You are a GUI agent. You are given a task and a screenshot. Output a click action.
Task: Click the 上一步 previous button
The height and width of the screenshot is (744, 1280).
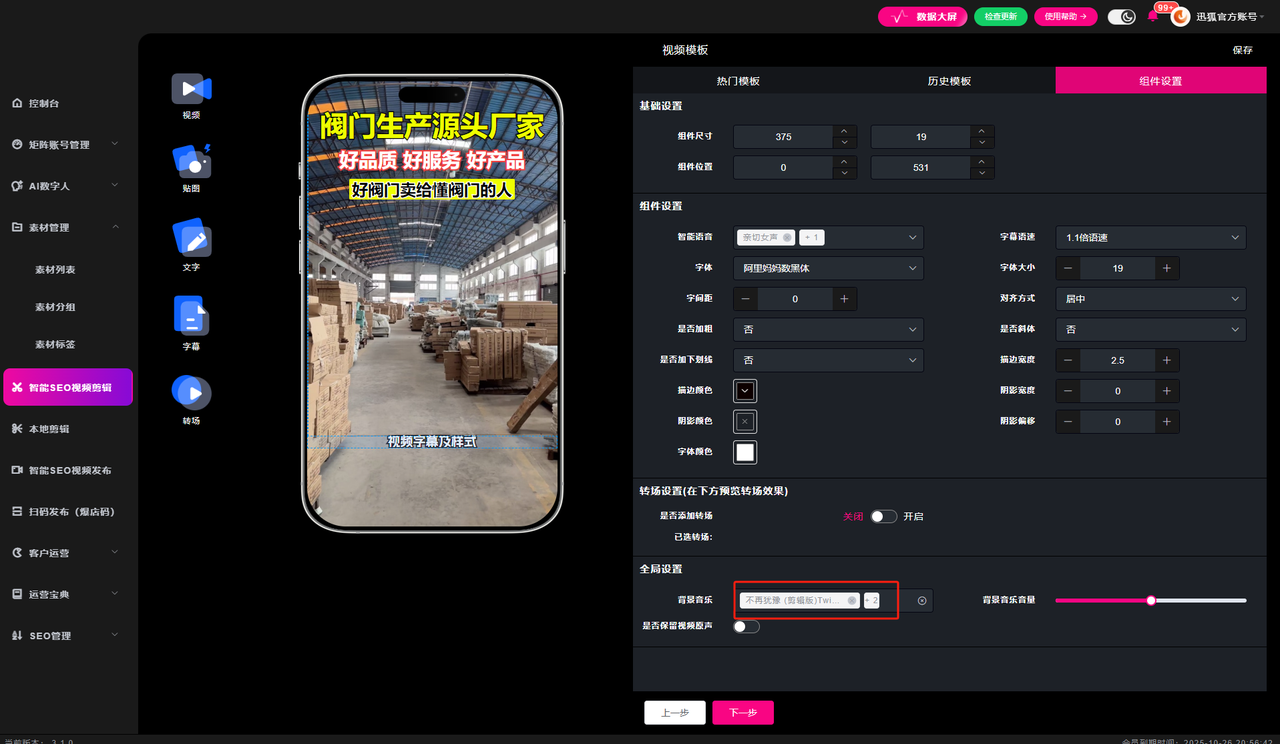coord(674,713)
